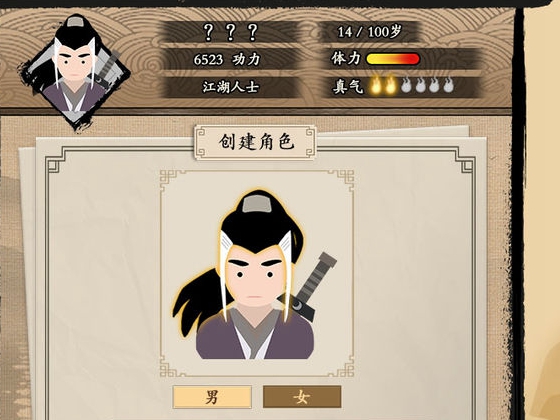Image resolution: width=560 pixels, height=420 pixels.
Task: Click the last grey 真气 flame icon
Action: (x=448, y=86)
